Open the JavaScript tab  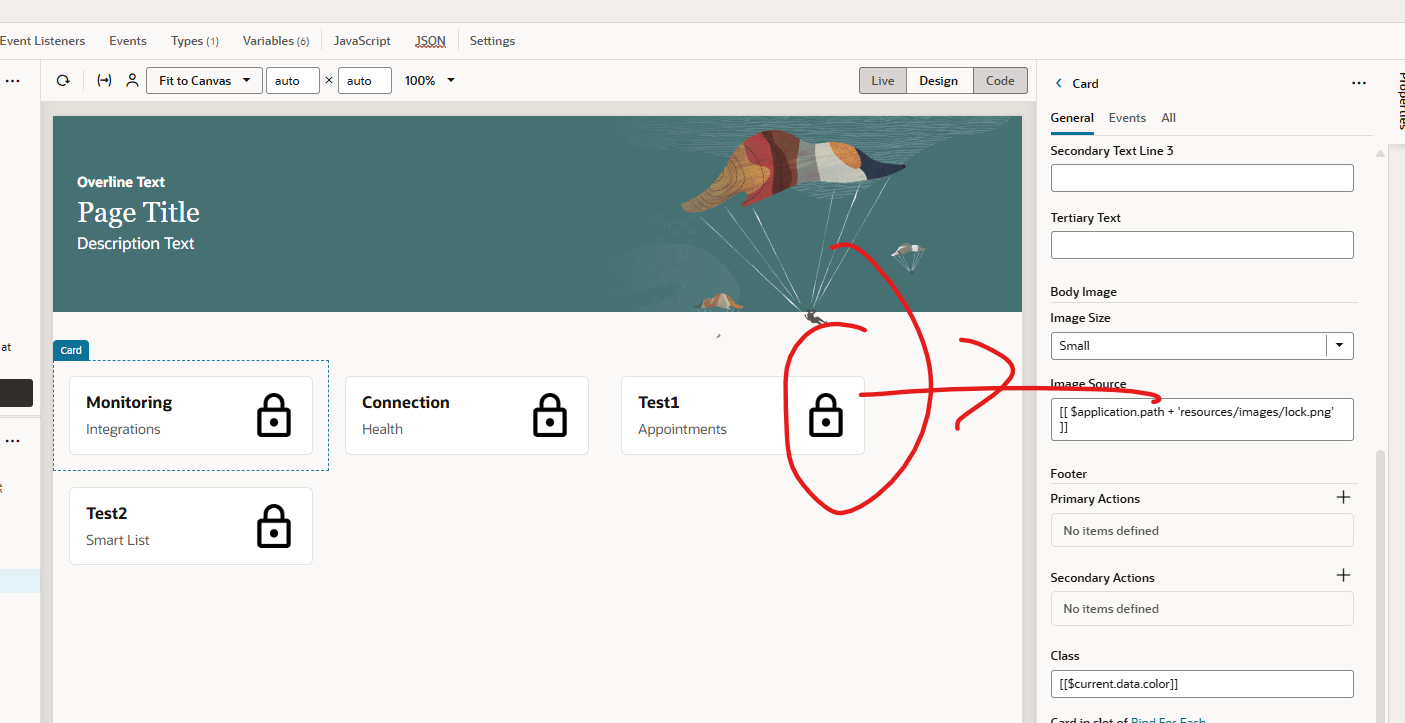(x=362, y=41)
